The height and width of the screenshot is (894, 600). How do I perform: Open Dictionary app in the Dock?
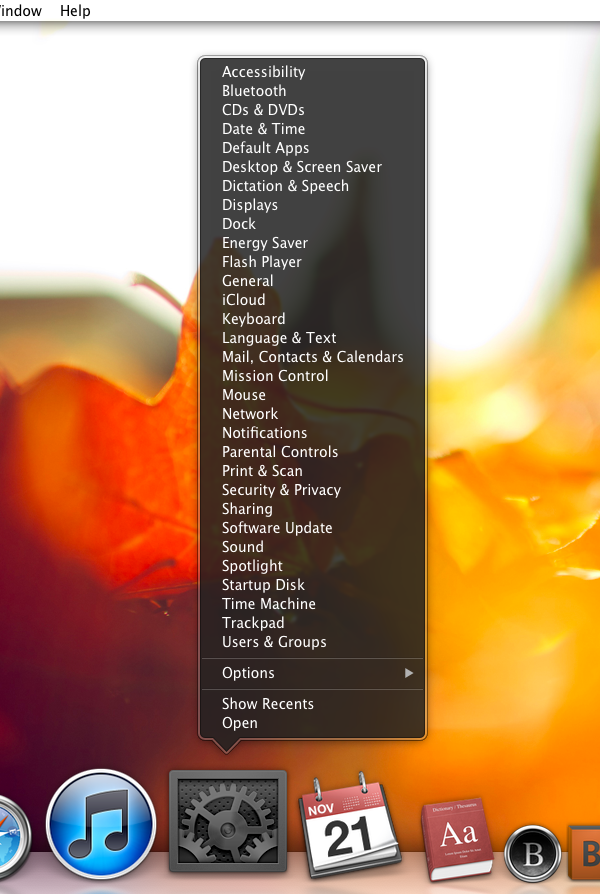pyautogui.click(x=459, y=838)
